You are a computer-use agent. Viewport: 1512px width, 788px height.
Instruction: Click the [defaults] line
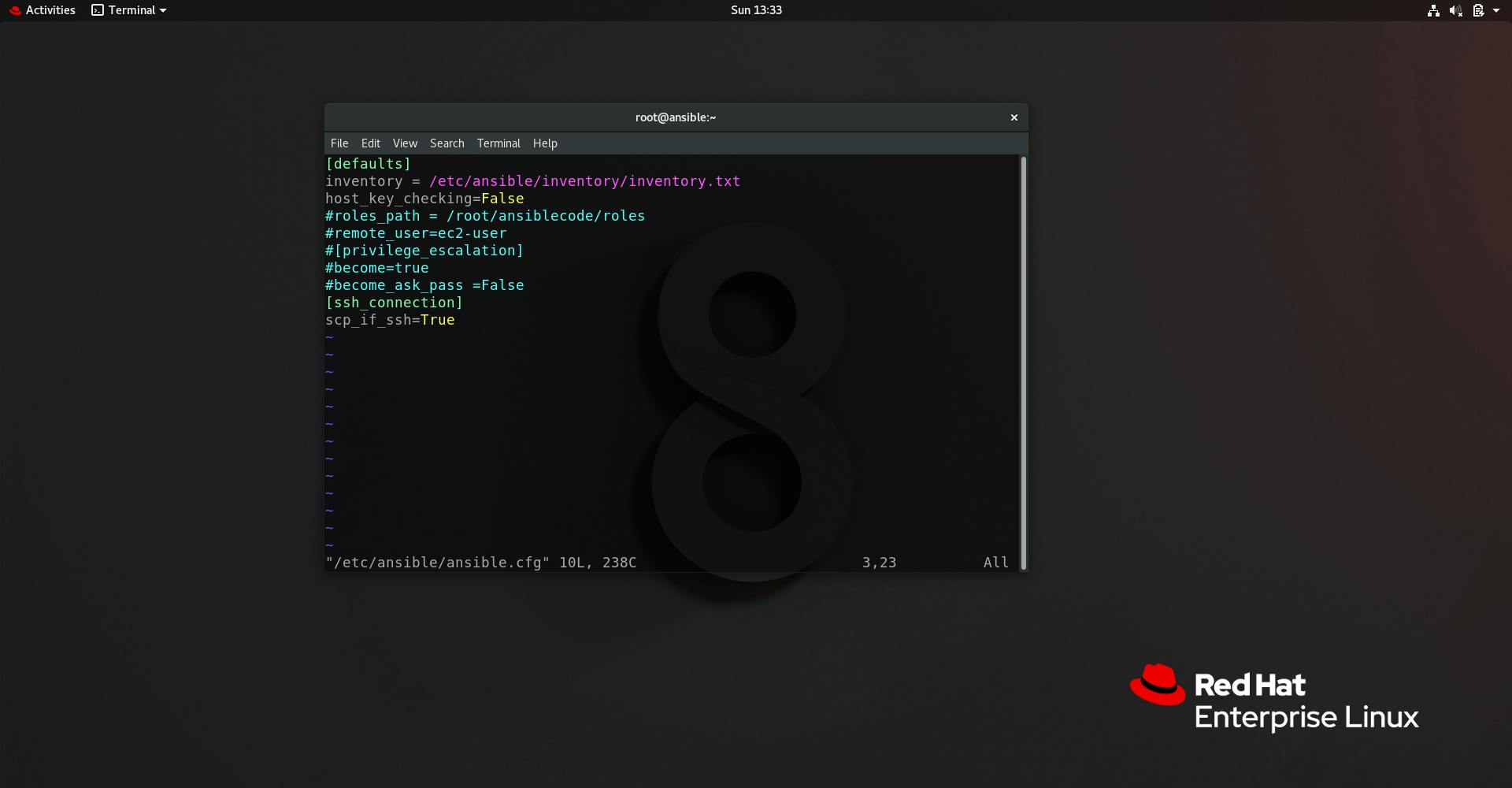tap(368, 164)
